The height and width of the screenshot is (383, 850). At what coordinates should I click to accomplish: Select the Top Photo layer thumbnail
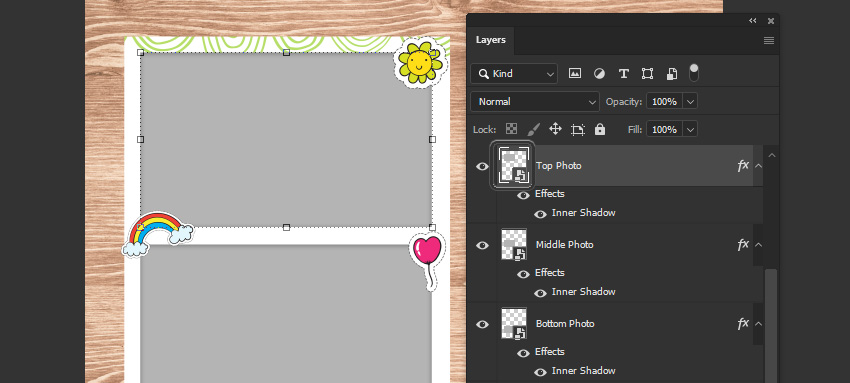tap(513, 166)
